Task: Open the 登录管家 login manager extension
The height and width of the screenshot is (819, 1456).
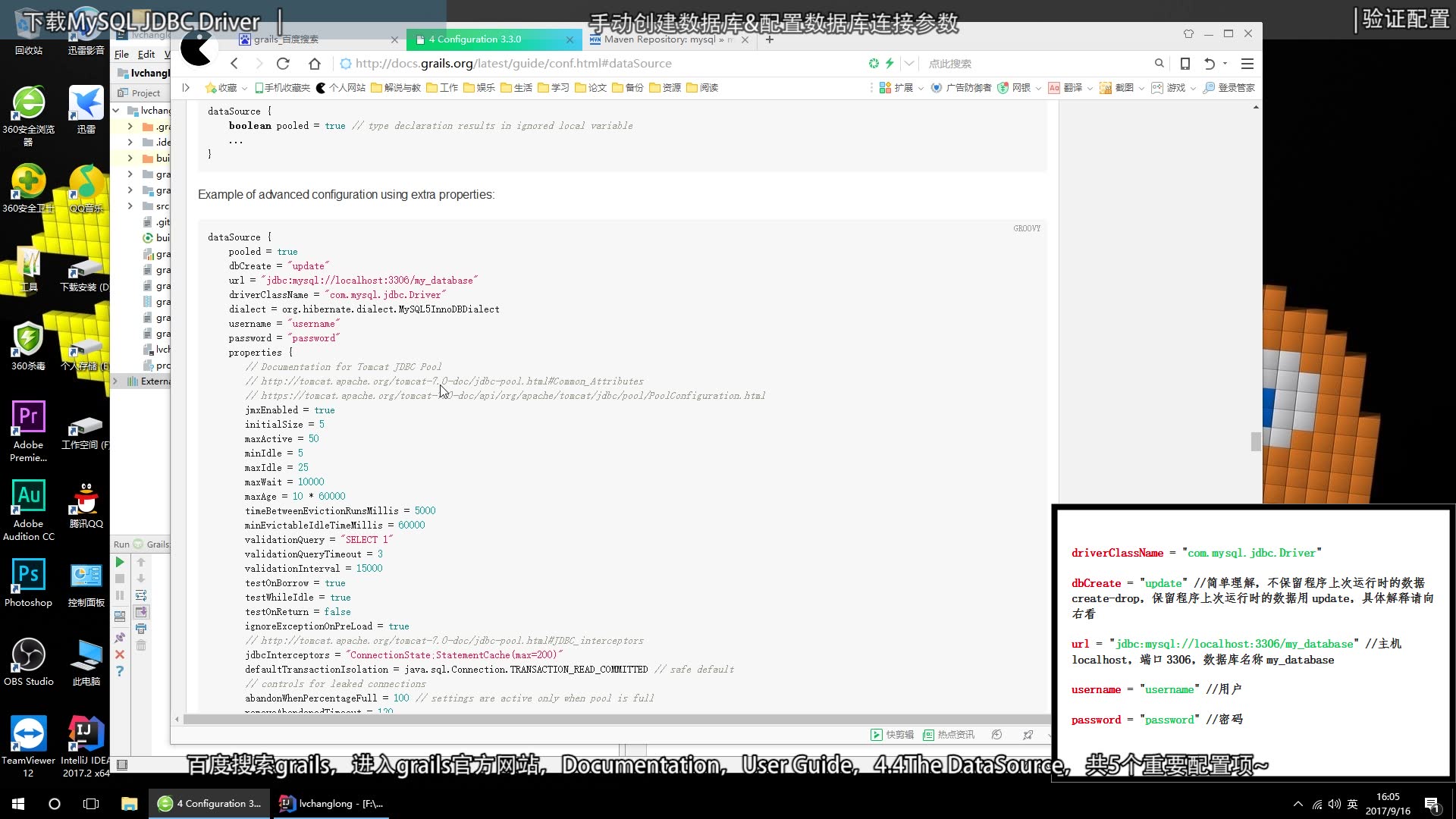Action: (1229, 88)
